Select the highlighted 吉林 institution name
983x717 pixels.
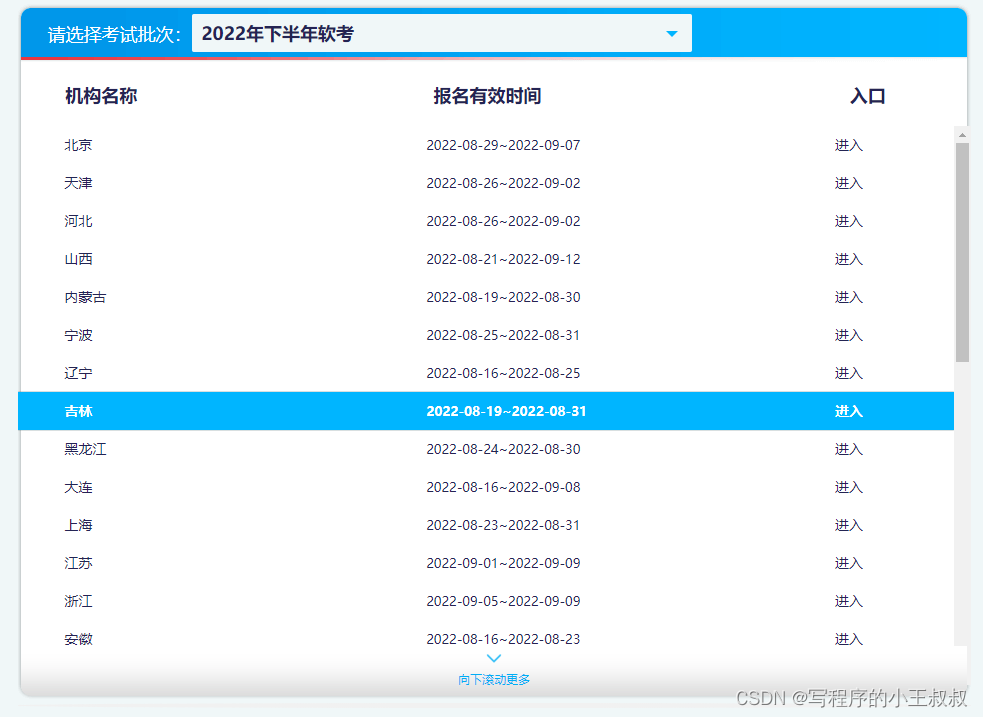coord(78,411)
